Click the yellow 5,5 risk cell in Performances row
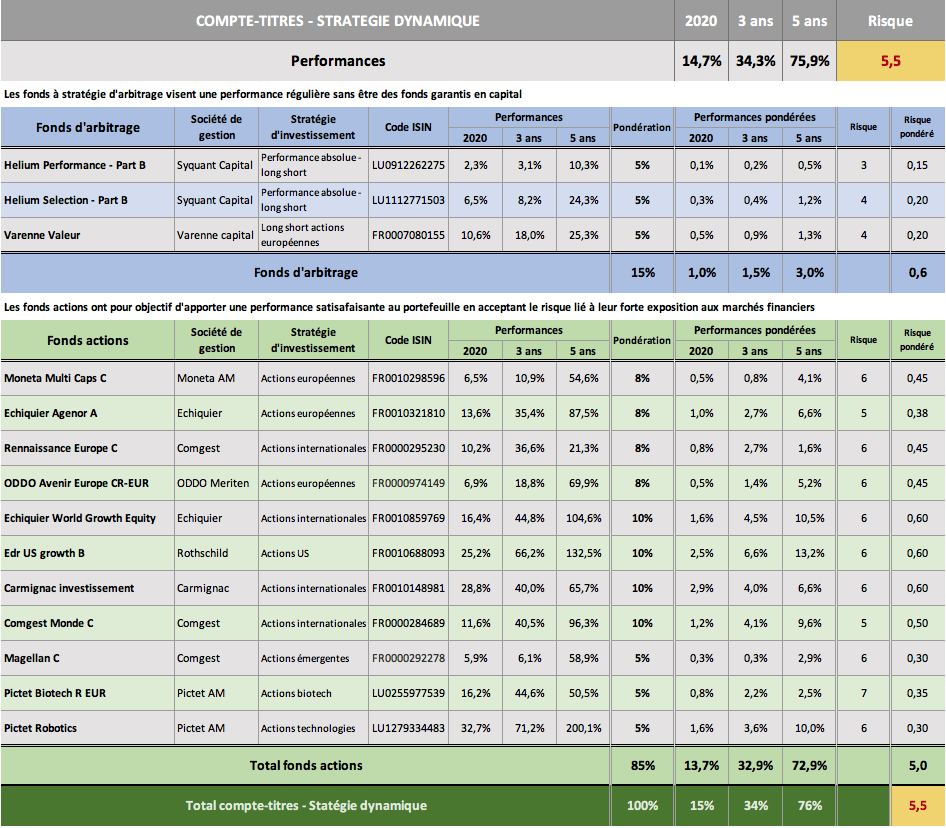Viewport: 946px width, 828px height. (890, 61)
